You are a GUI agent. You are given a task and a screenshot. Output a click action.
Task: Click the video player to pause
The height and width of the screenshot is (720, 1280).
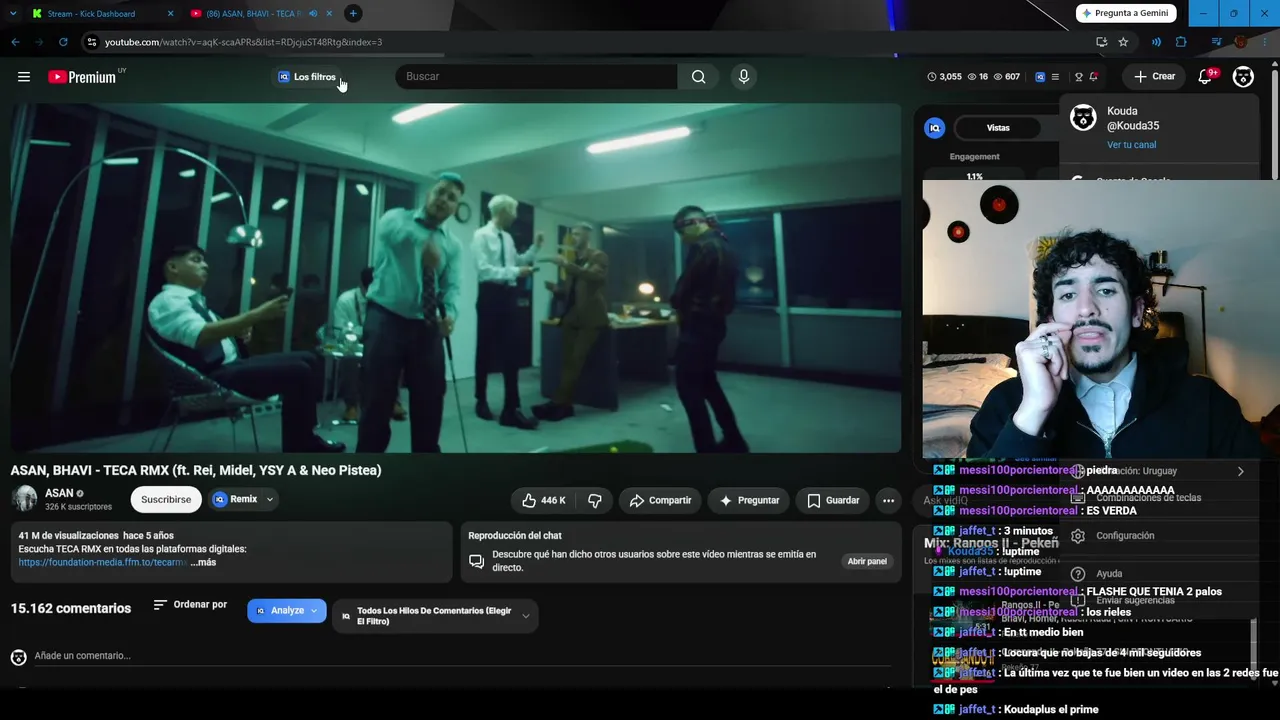[x=456, y=278]
